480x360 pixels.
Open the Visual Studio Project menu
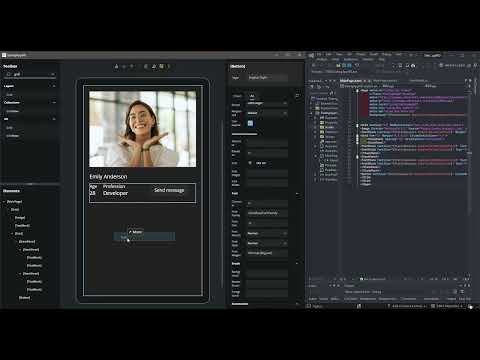361,54
